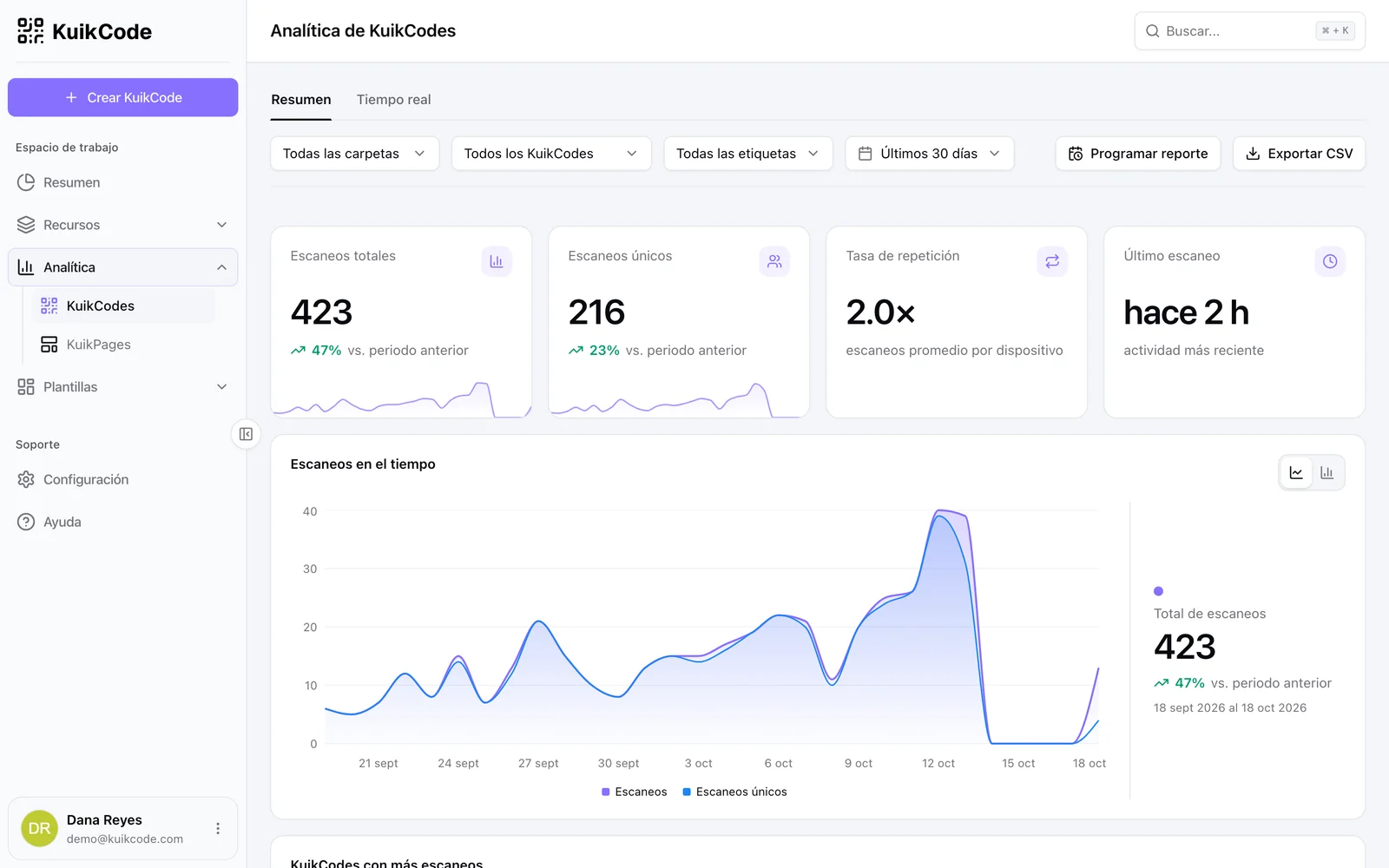Click the users icon in Escaneos únicos card

pos(774,261)
